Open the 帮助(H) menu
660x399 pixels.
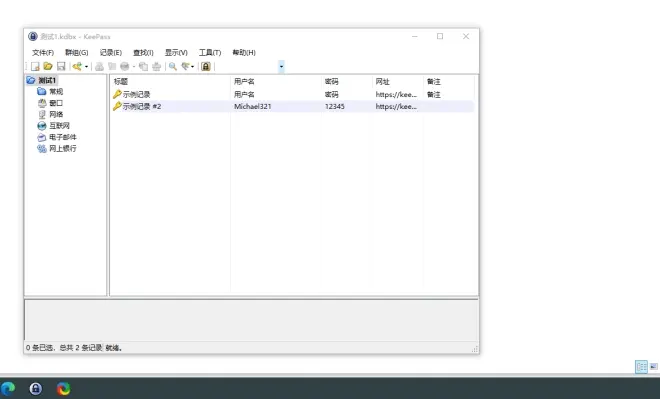pos(244,53)
